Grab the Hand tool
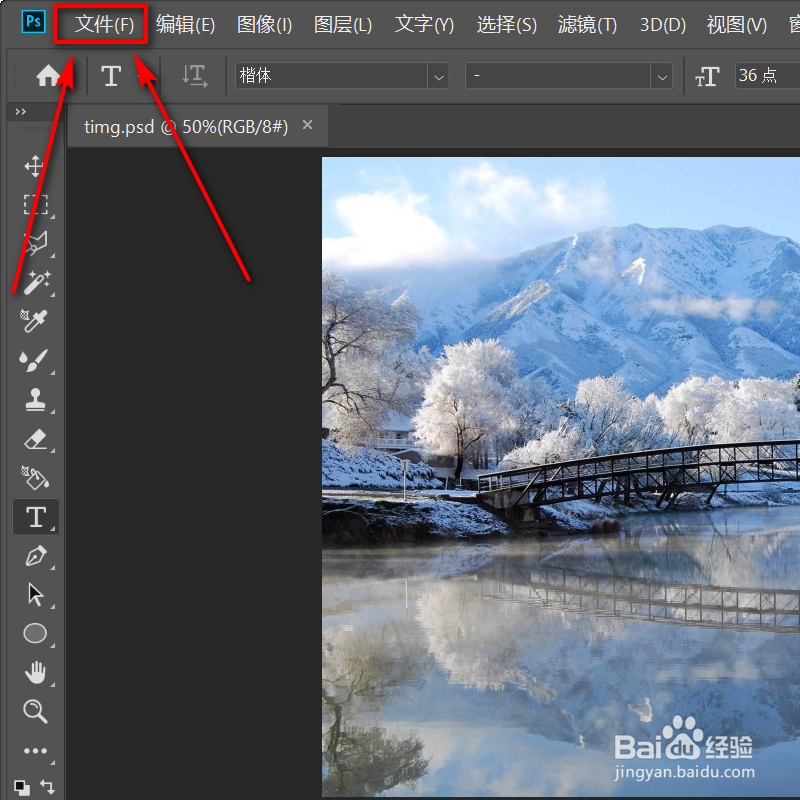800x800 pixels. tap(35, 672)
